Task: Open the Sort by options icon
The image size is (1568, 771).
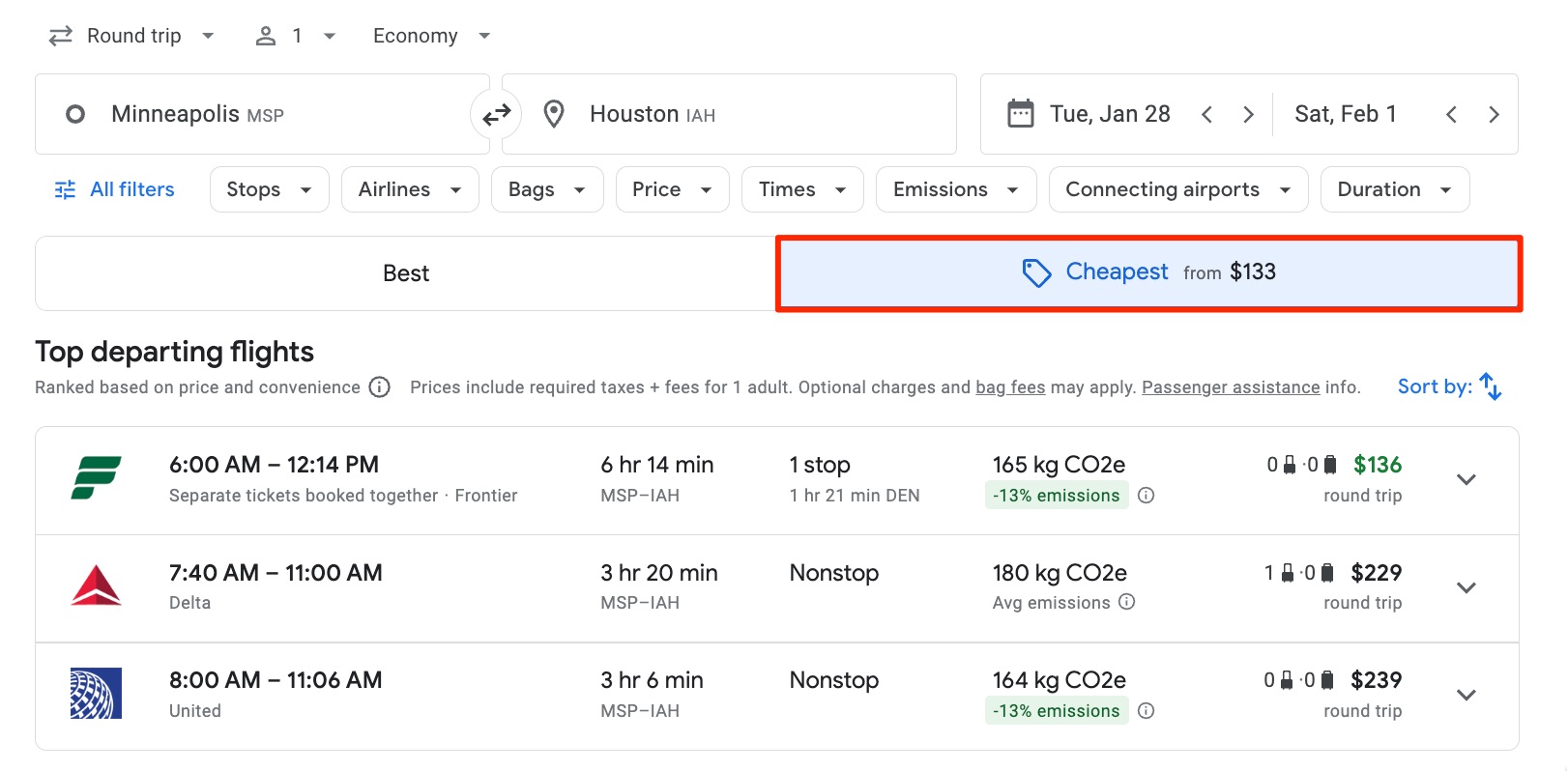Action: click(x=1491, y=386)
